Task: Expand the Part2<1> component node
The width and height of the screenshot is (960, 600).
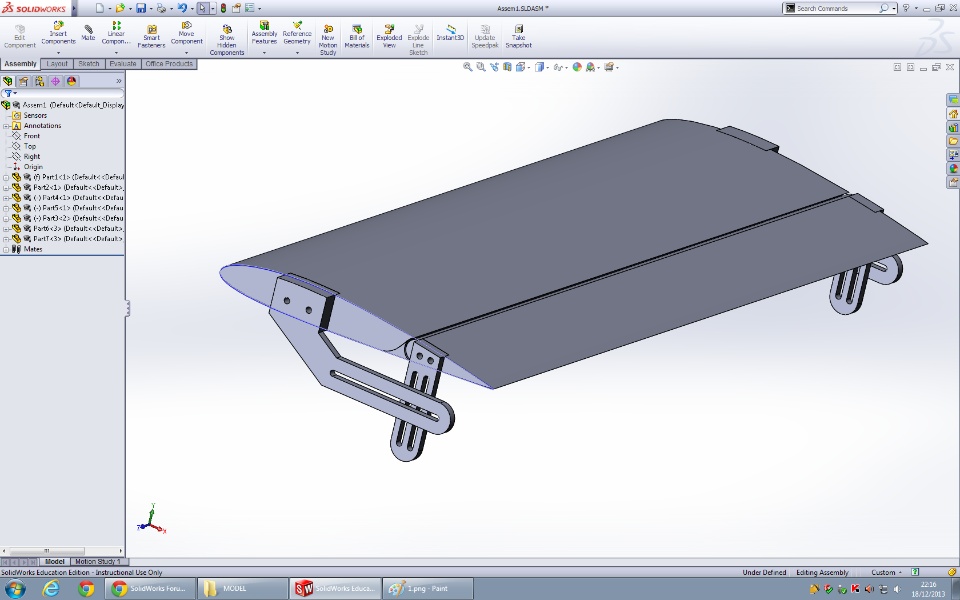Action: click(6, 188)
